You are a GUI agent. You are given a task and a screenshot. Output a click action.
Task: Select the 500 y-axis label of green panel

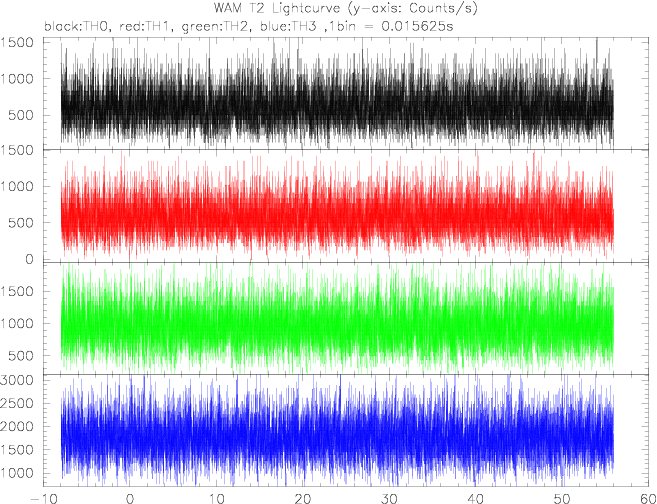coord(21,356)
